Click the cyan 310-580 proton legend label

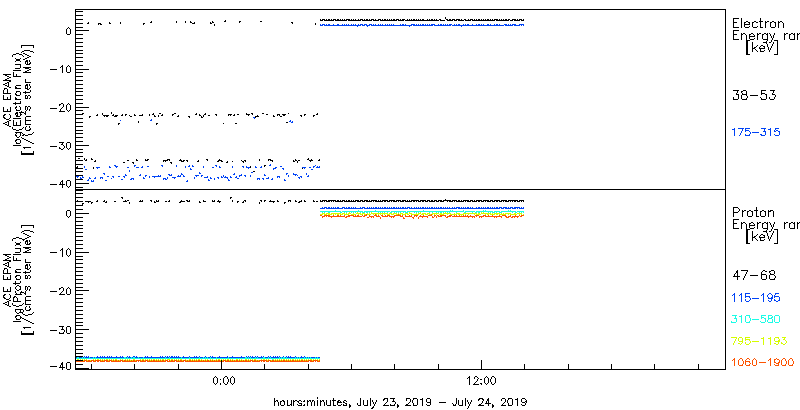coord(756,320)
